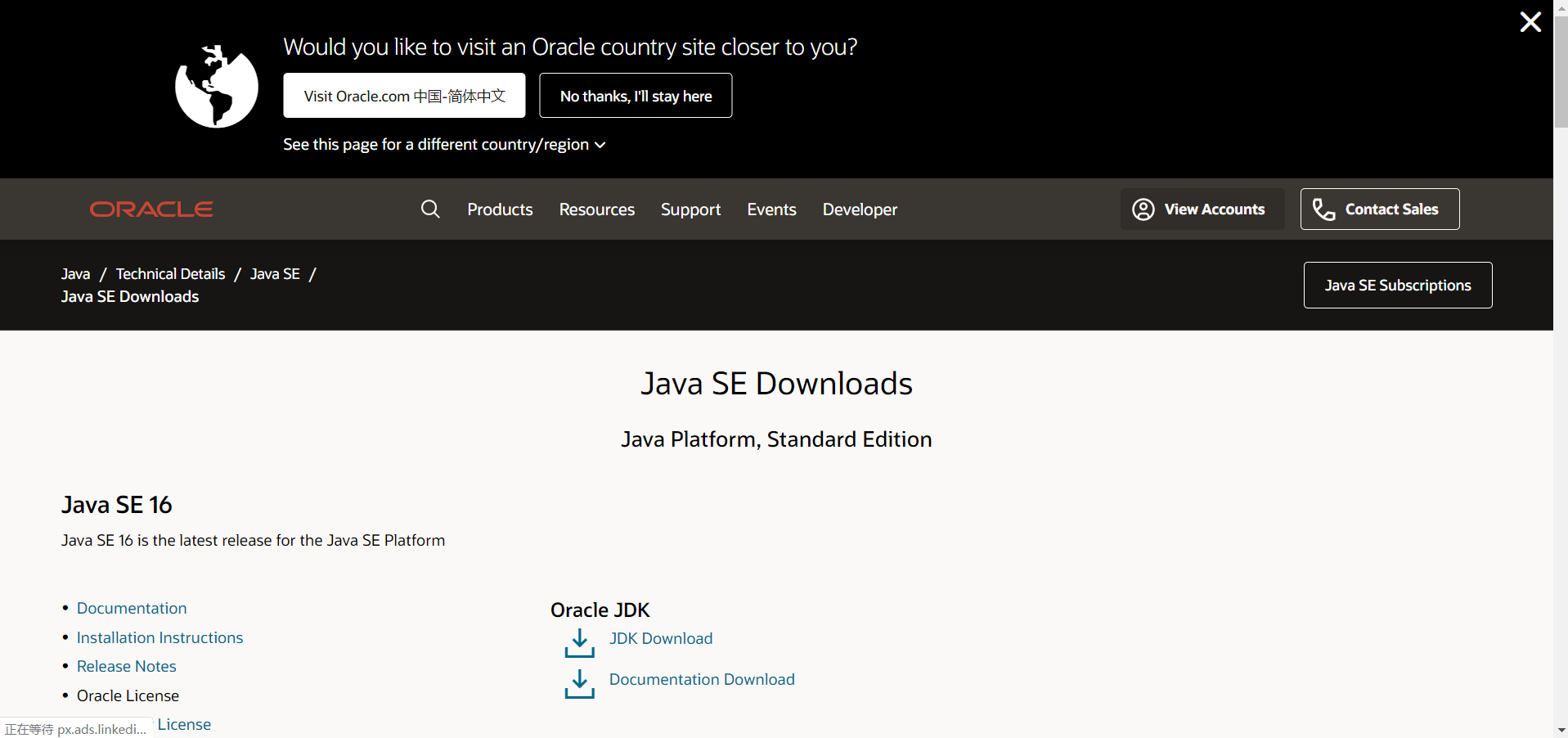Choose No thanks, I'll stay here
The height and width of the screenshot is (738, 1568).
(x=636, y=96)
